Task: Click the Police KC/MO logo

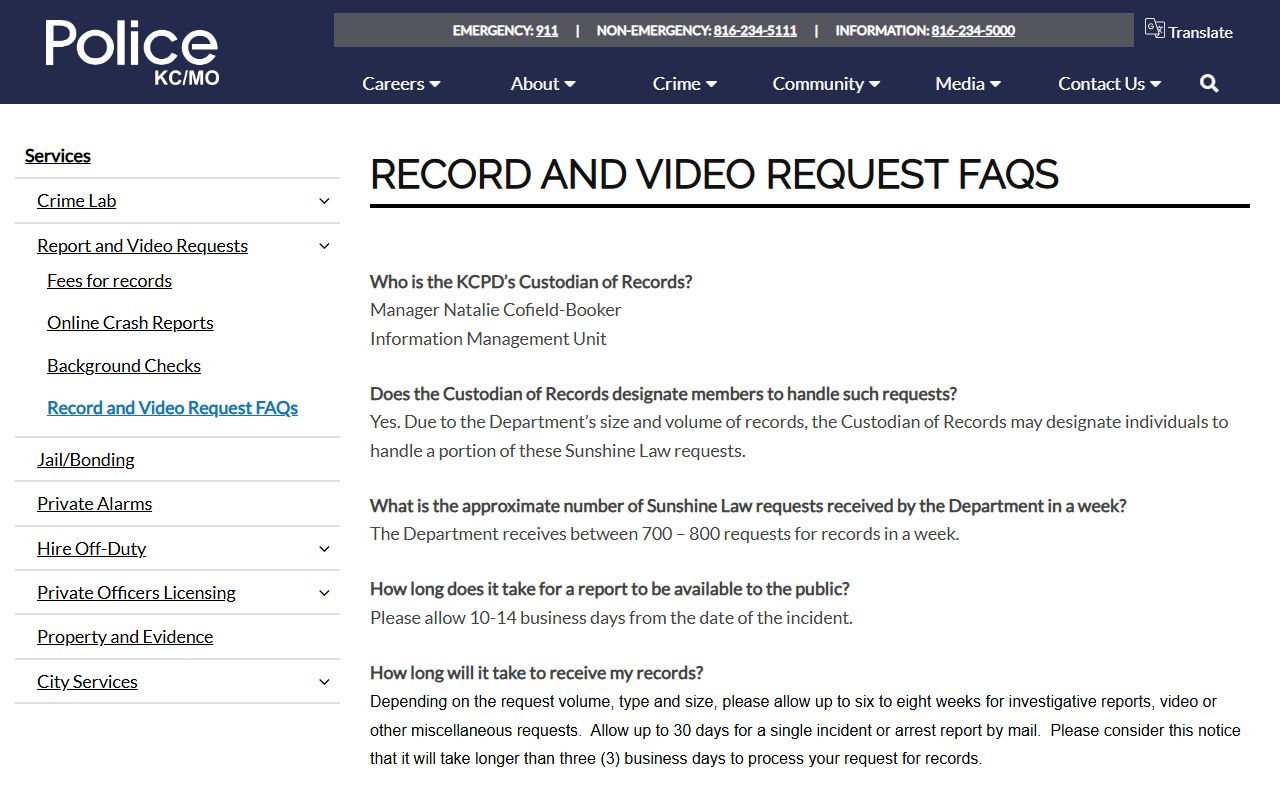Action: (131, 52)
